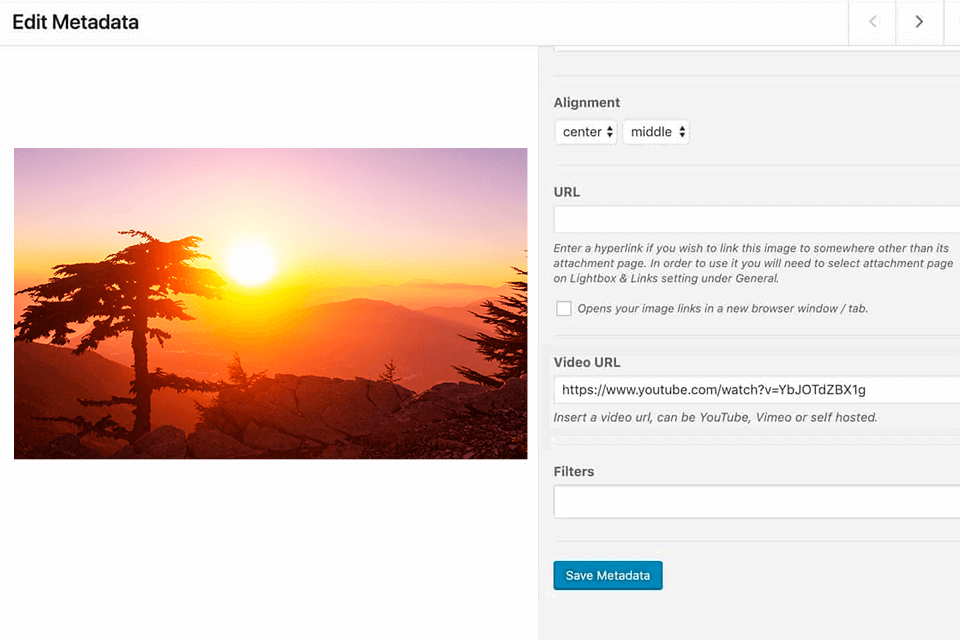The width and height of the screenshot is (960, 640).
Task: Click the 'Insert a video url' hint text
Action: (715, 417)
